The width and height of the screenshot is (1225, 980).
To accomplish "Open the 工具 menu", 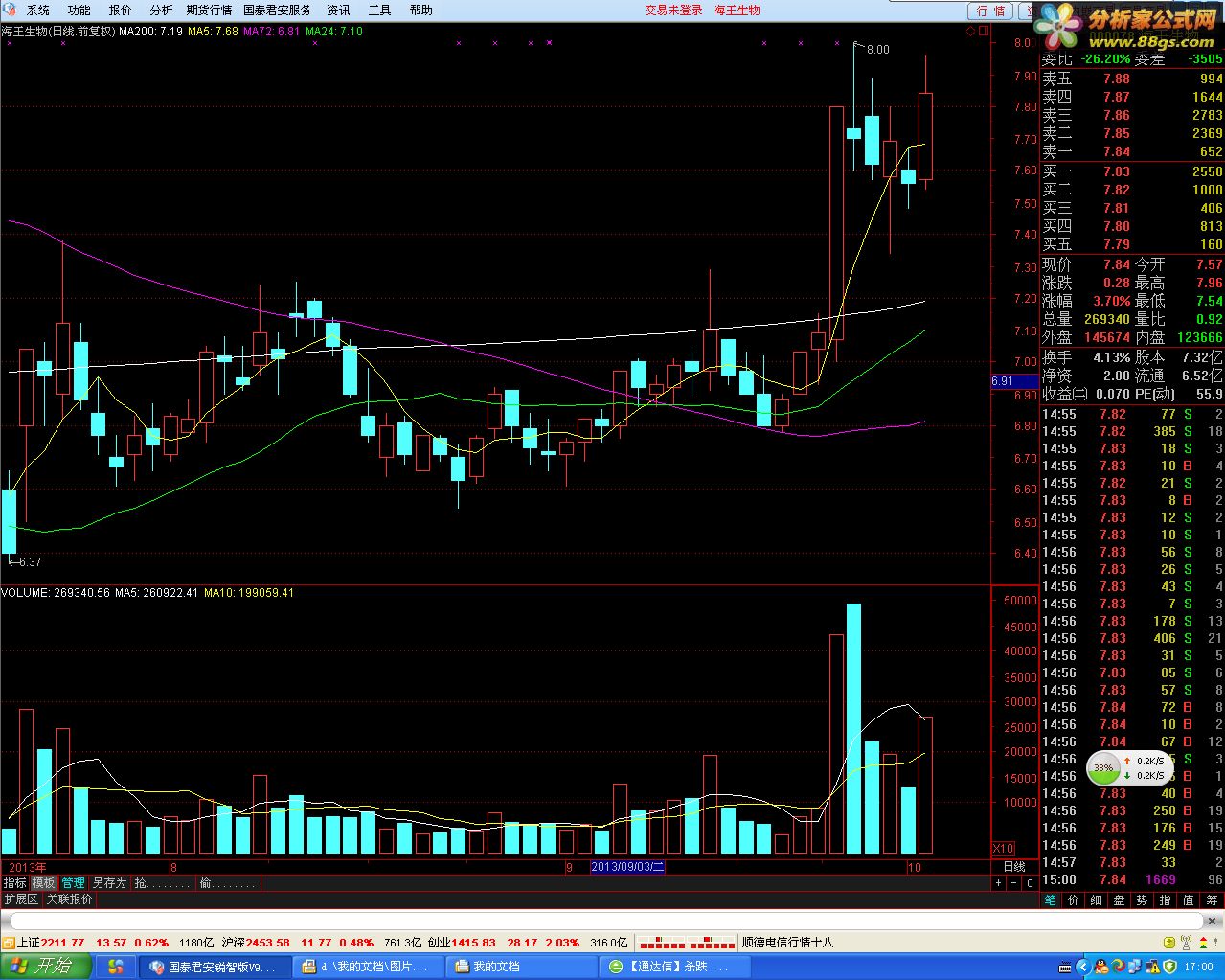I will tap(379, 11).
